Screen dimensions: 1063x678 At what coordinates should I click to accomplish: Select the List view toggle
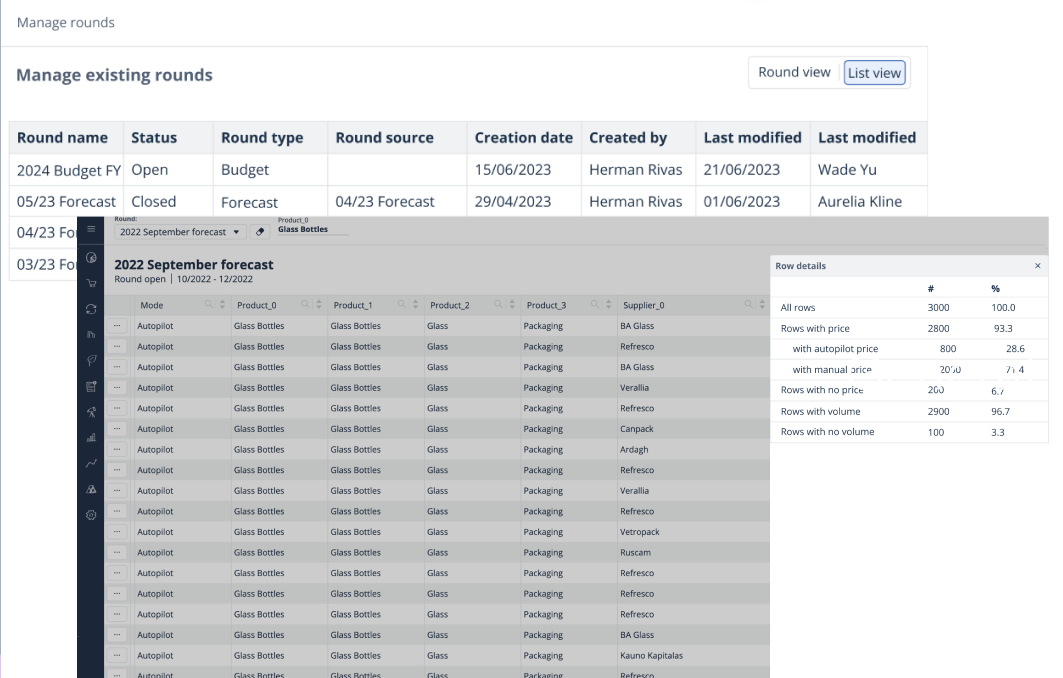point(874,73)
